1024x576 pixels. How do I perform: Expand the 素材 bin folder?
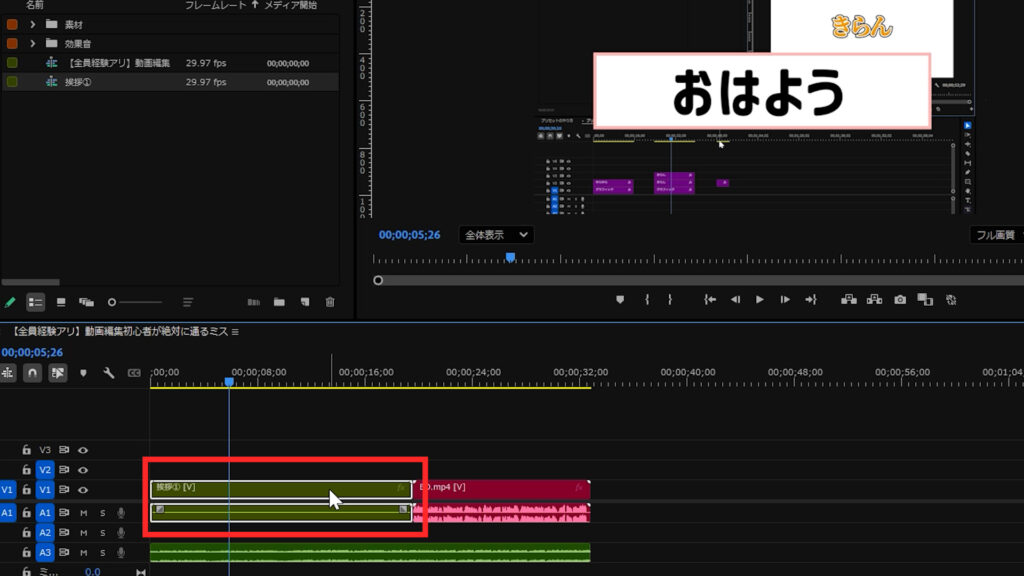pos(33,24)
